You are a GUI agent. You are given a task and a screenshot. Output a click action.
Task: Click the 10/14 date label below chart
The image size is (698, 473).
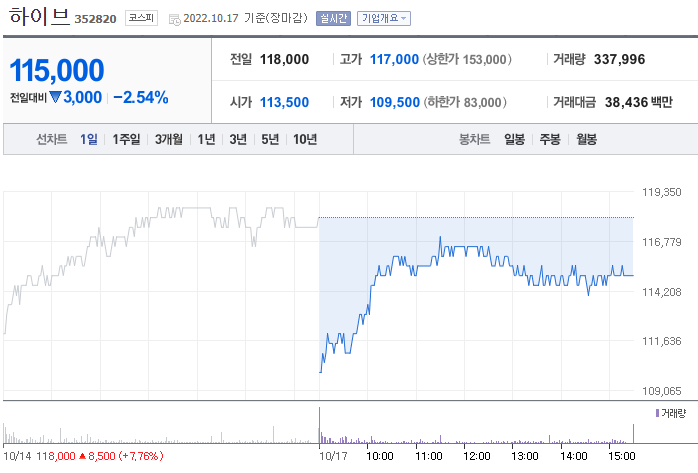pos(17,456)
